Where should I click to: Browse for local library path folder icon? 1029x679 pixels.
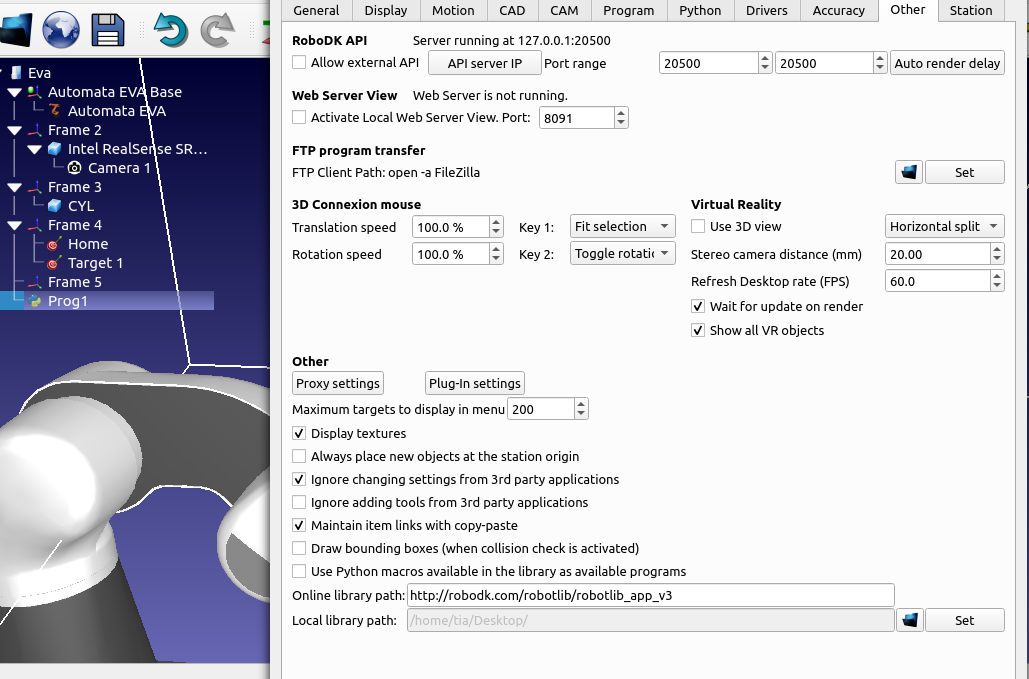click(908, 620)
